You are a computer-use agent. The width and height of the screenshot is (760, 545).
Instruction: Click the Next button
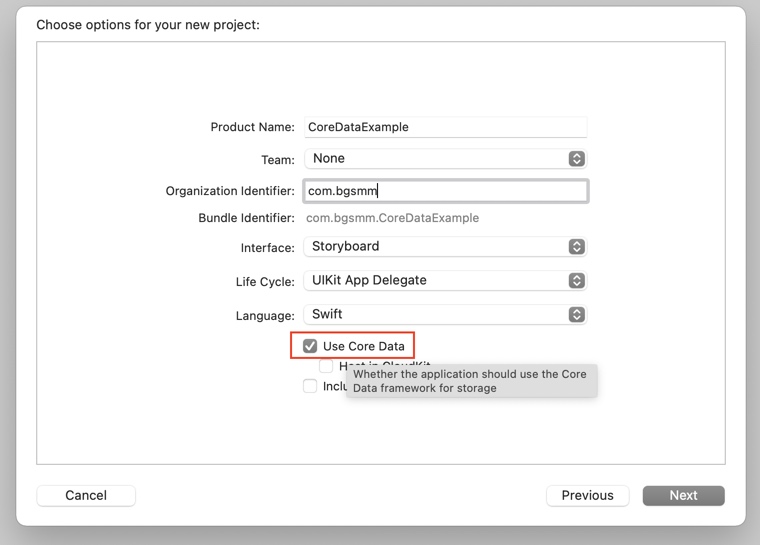683,495
